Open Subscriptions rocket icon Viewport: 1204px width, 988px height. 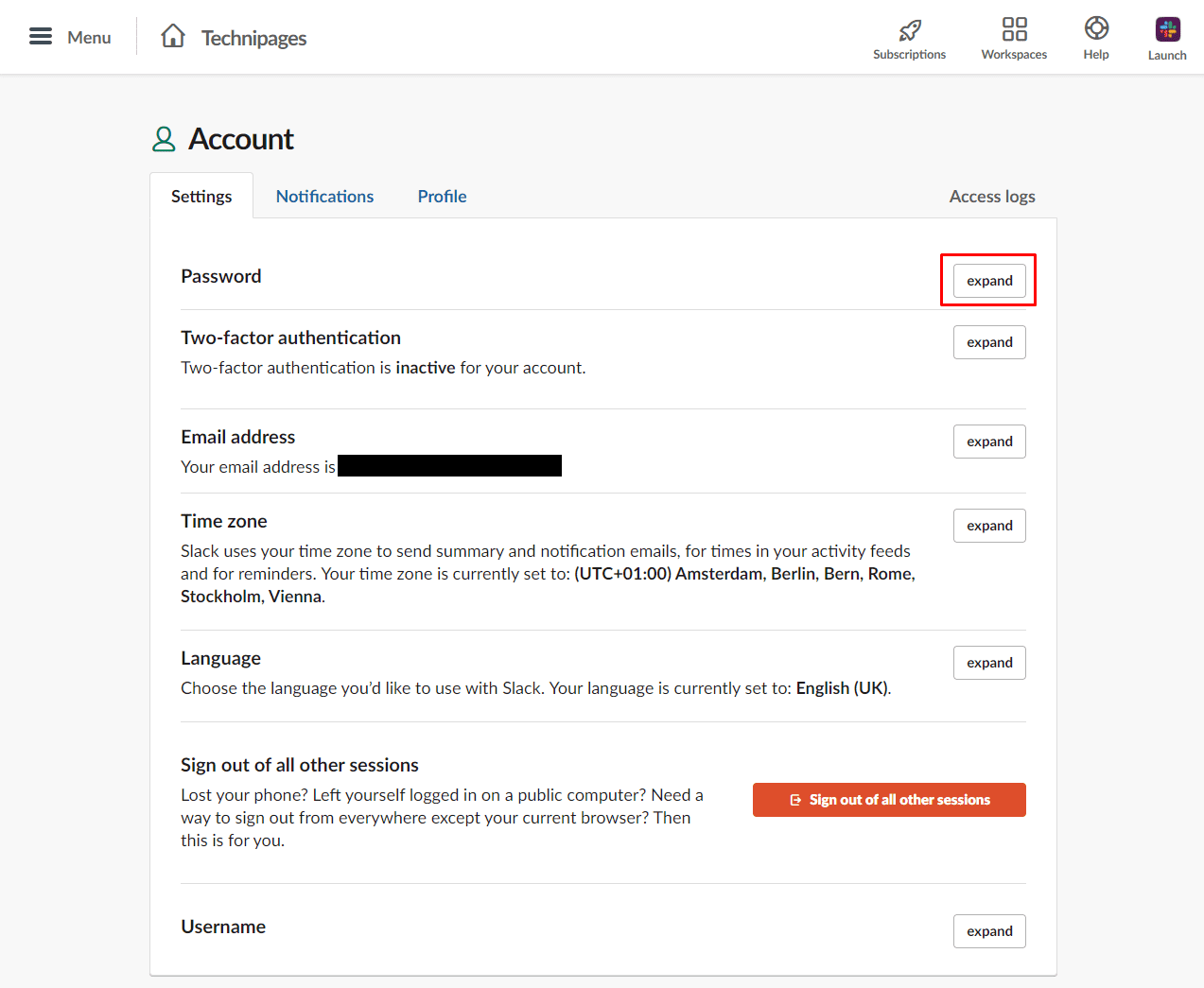click(910, 30)
